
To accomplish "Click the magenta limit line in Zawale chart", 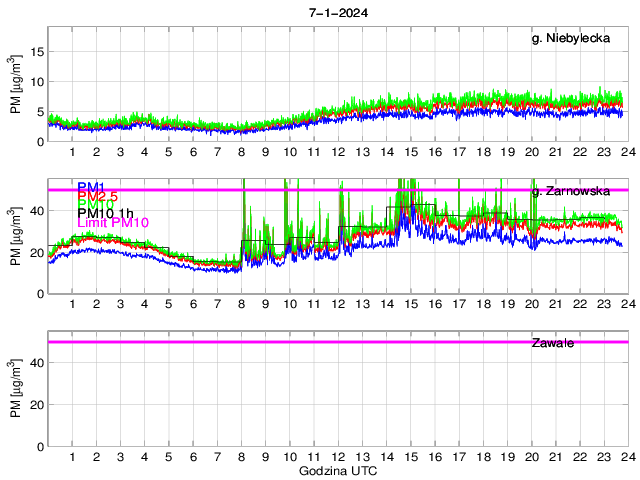I will (338, 342).
